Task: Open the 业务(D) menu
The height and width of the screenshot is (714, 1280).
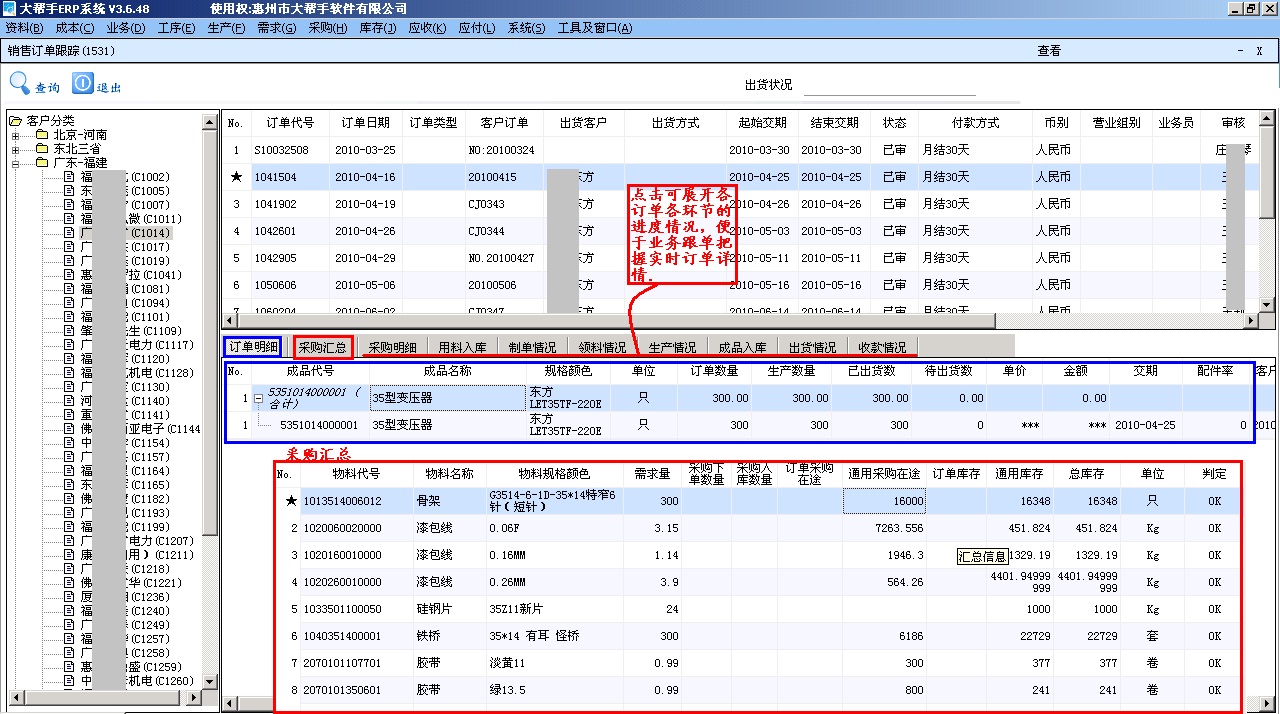Action: coord(125,28)
